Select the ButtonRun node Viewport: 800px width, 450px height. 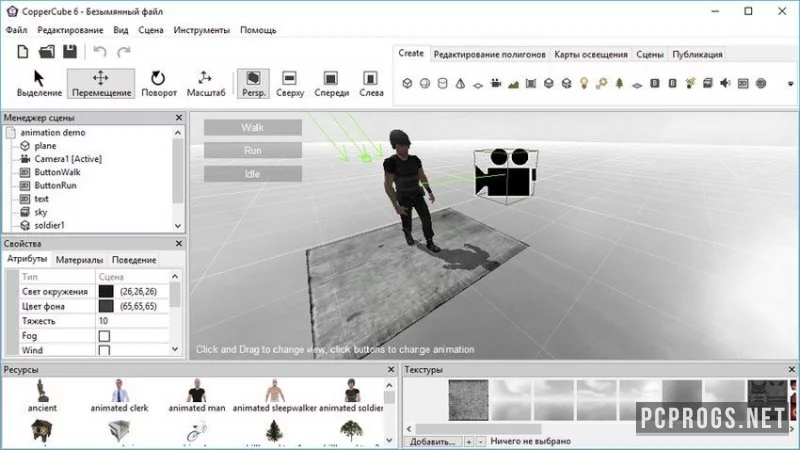(x=55, y=185)
